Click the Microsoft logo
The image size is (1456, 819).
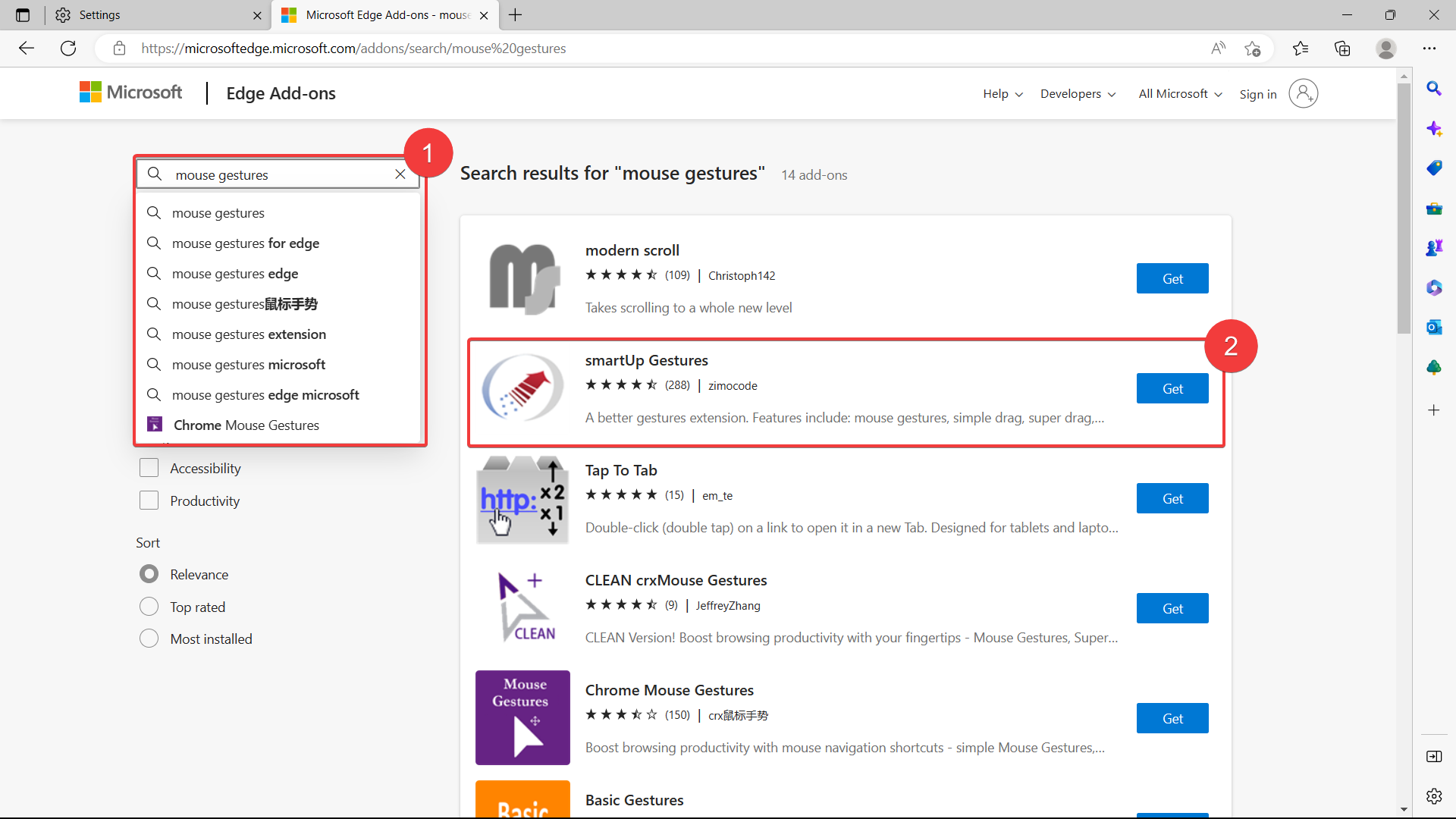click(x=131, y=93)
